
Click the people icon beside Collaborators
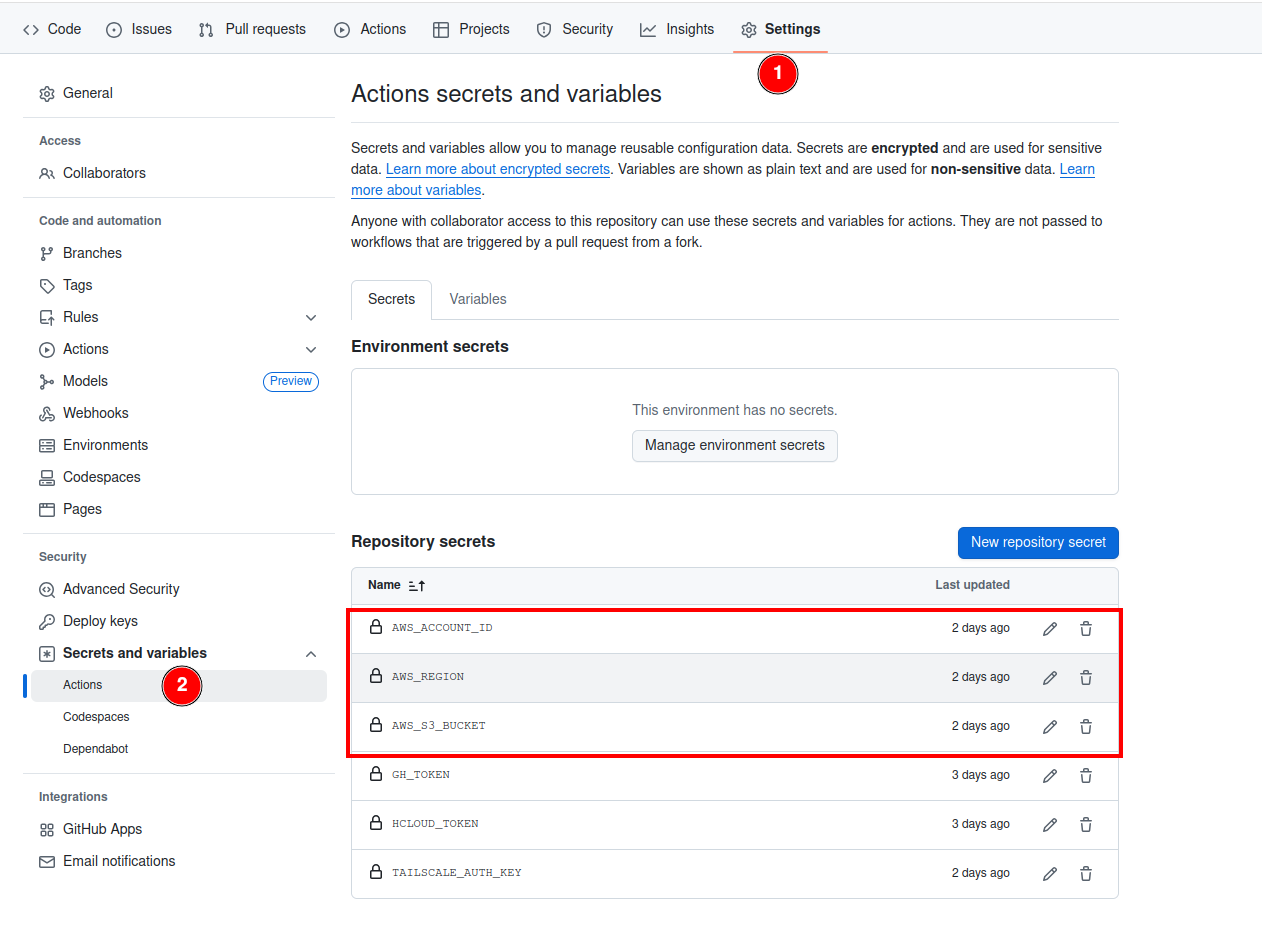click(47, 174)
